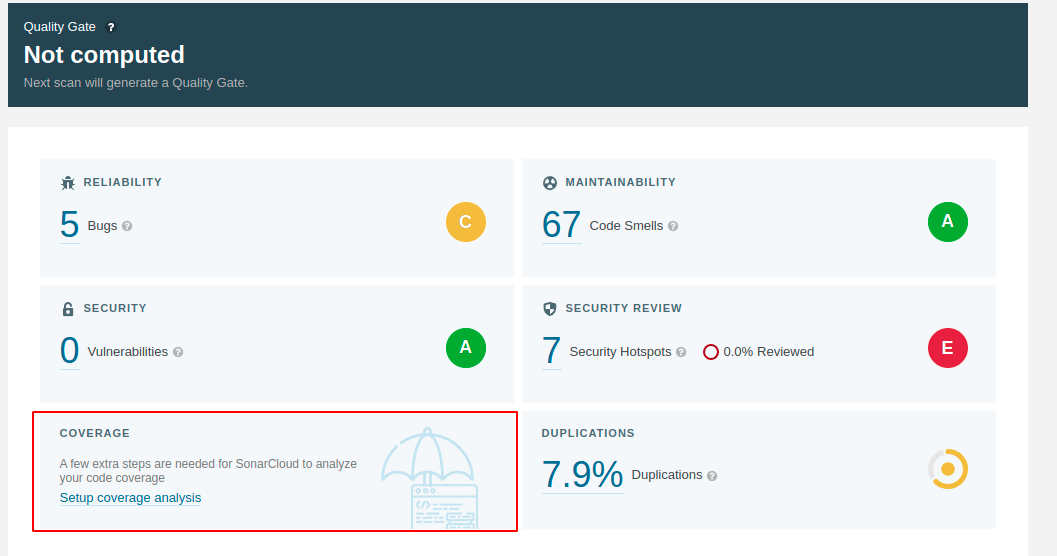The height and width of the screenshot is (556, 1057).
Task: Click the Reliability bug icon
Action: click(68, 183)
